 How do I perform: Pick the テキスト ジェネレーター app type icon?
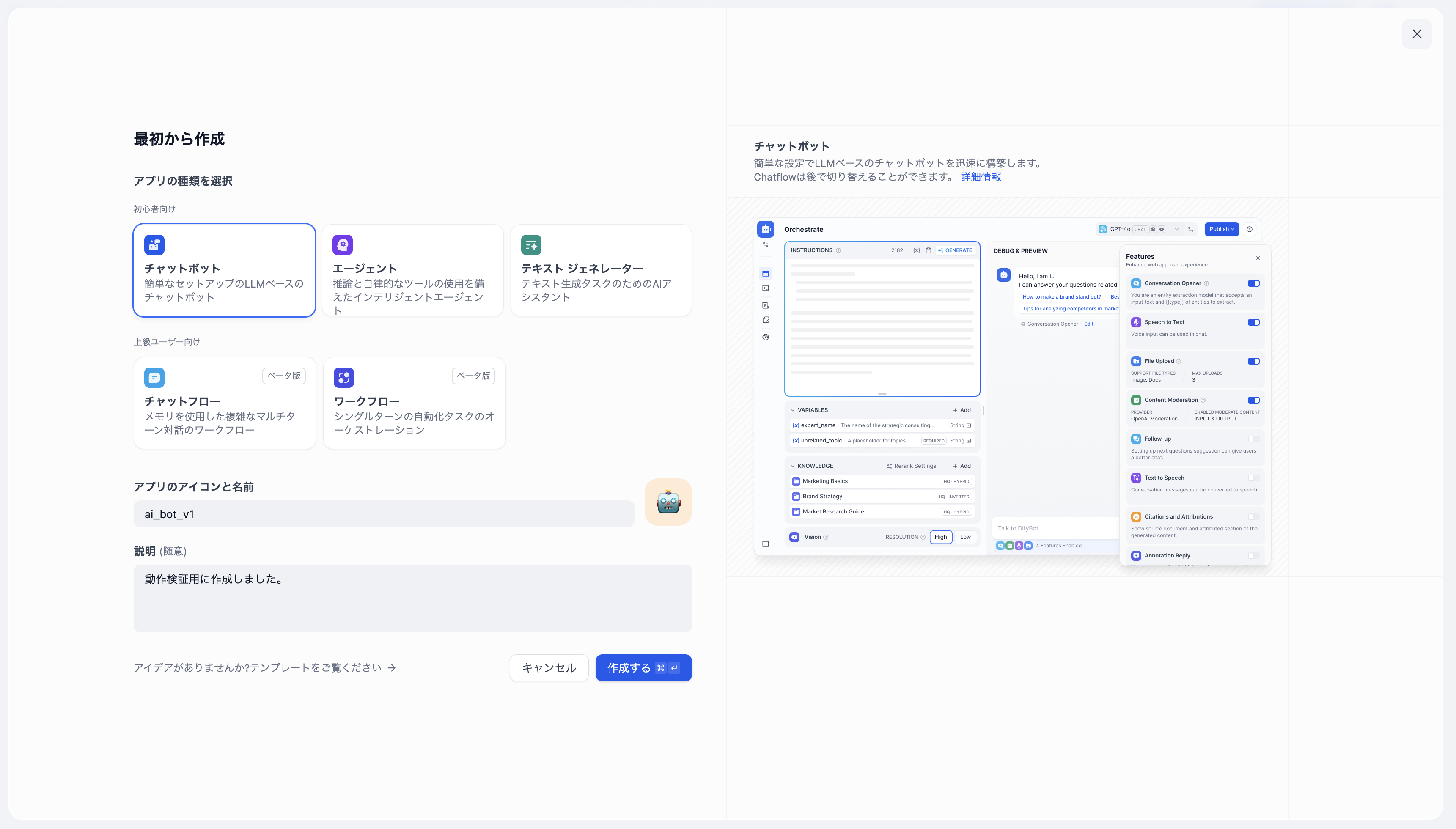click(531, 245)
